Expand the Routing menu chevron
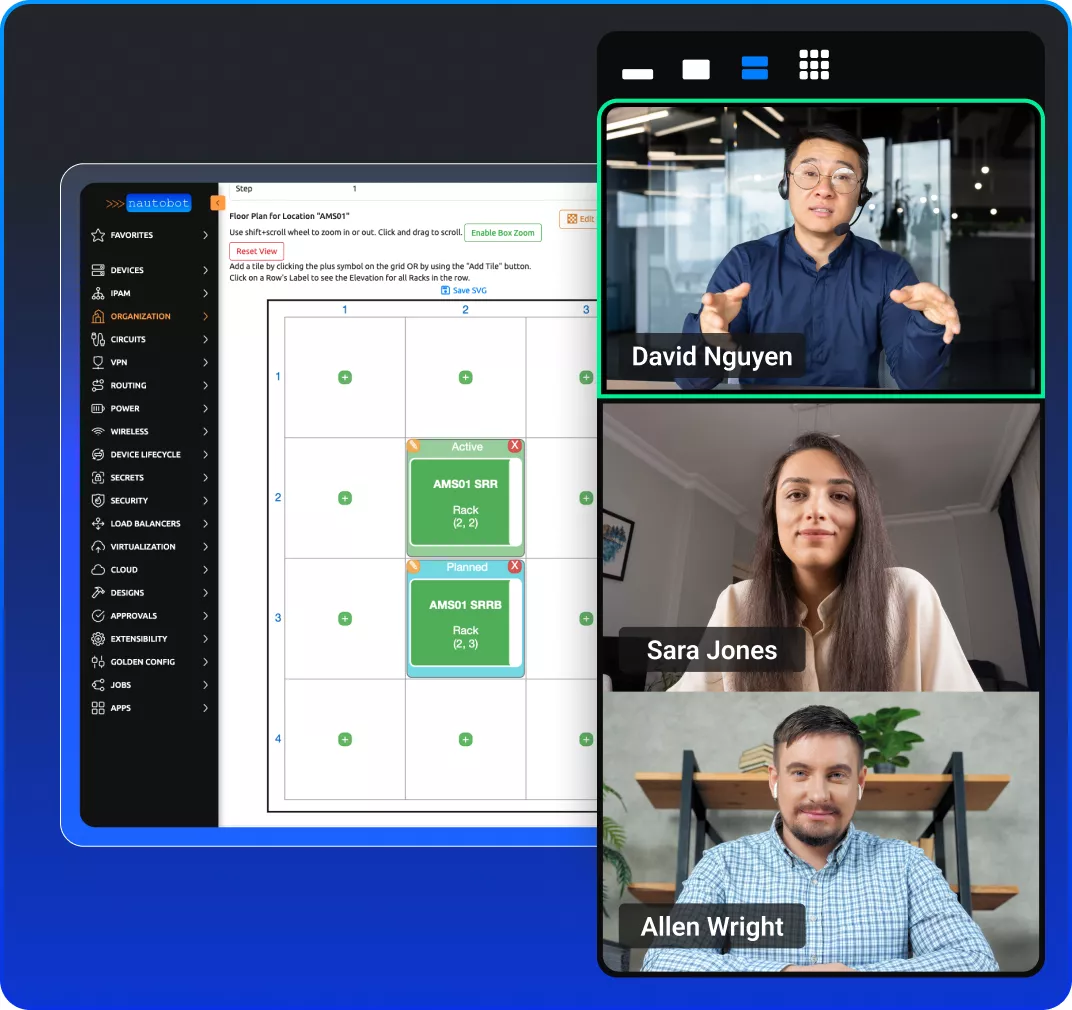 point(205,386)
